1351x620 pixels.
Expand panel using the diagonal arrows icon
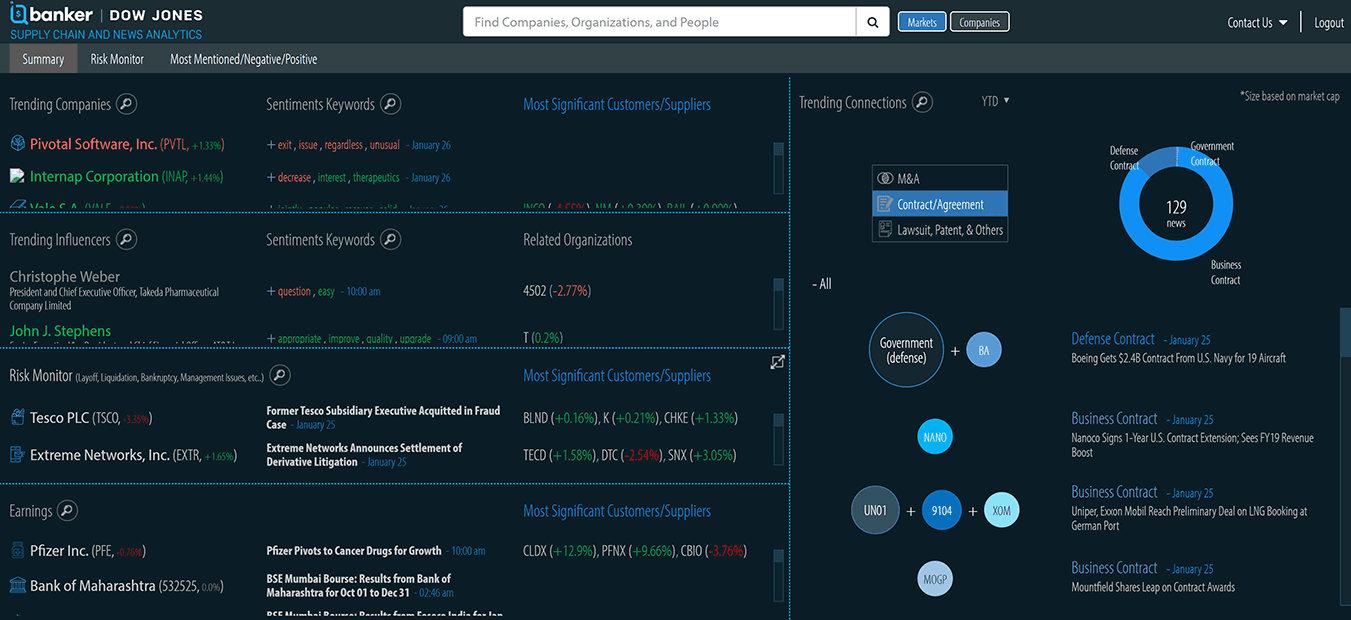pyautogui.click(x=777, y=362)
